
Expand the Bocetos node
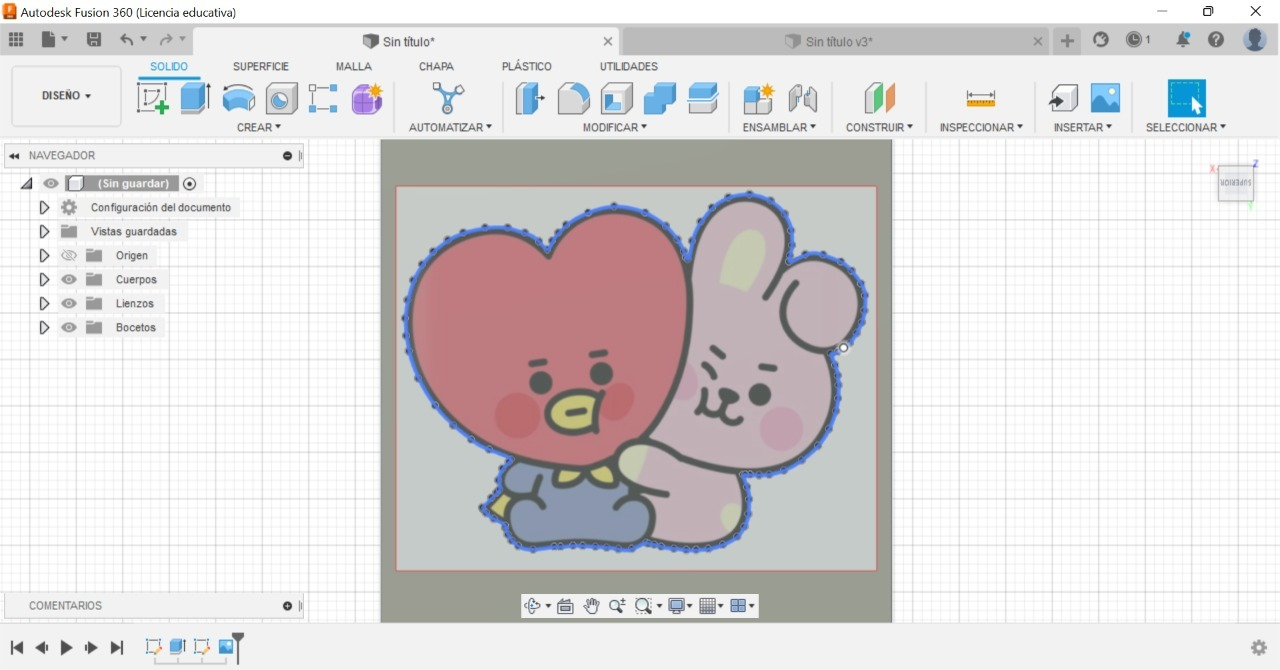click(44, 328)
